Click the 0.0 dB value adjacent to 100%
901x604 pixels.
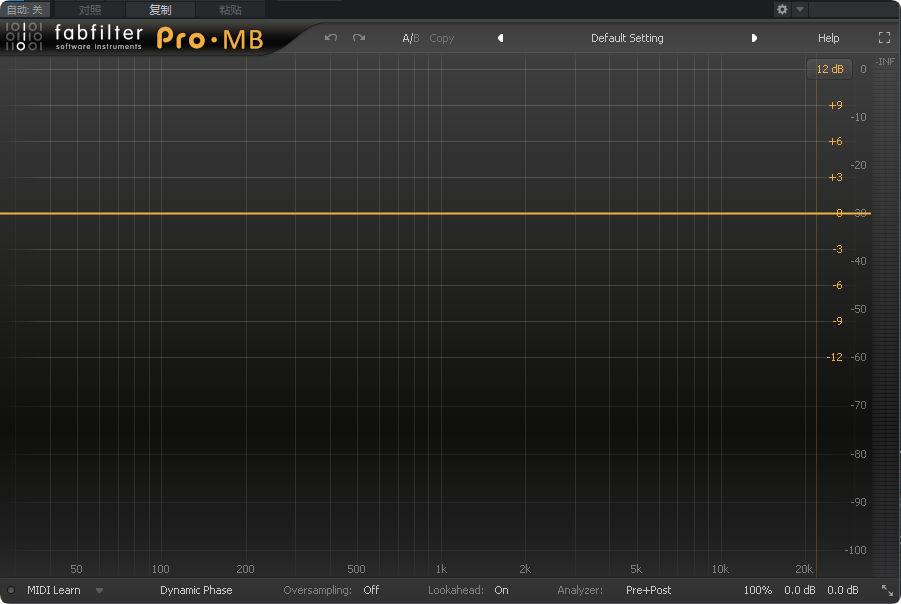coord(799,590)
